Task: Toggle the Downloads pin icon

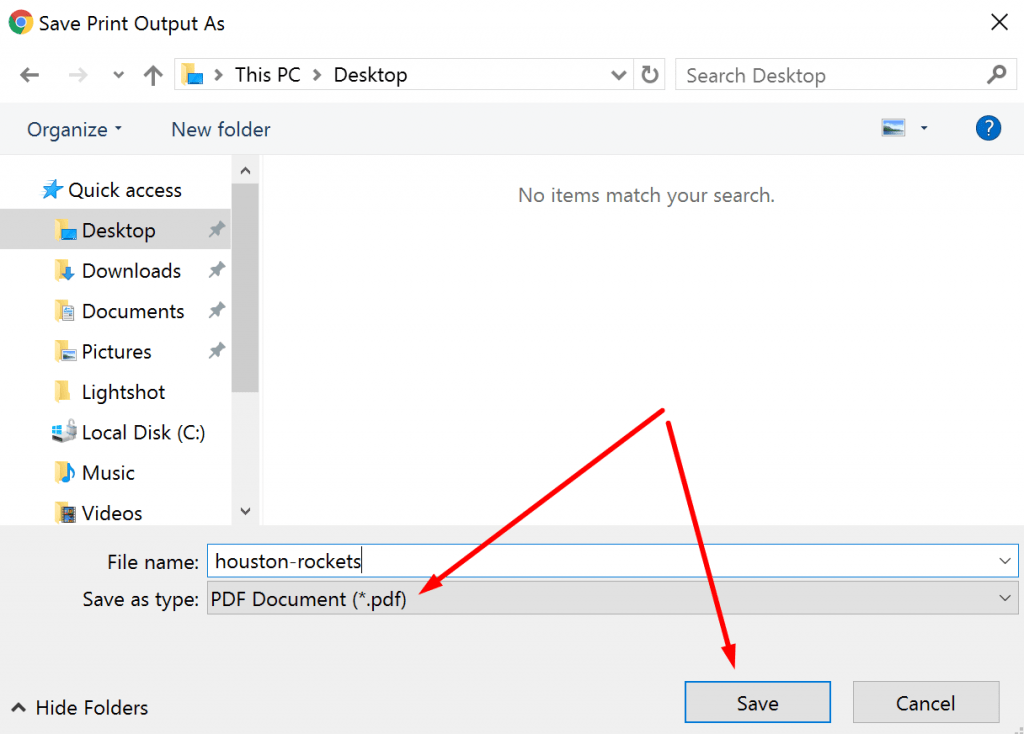Action: [x=217, y=270]
